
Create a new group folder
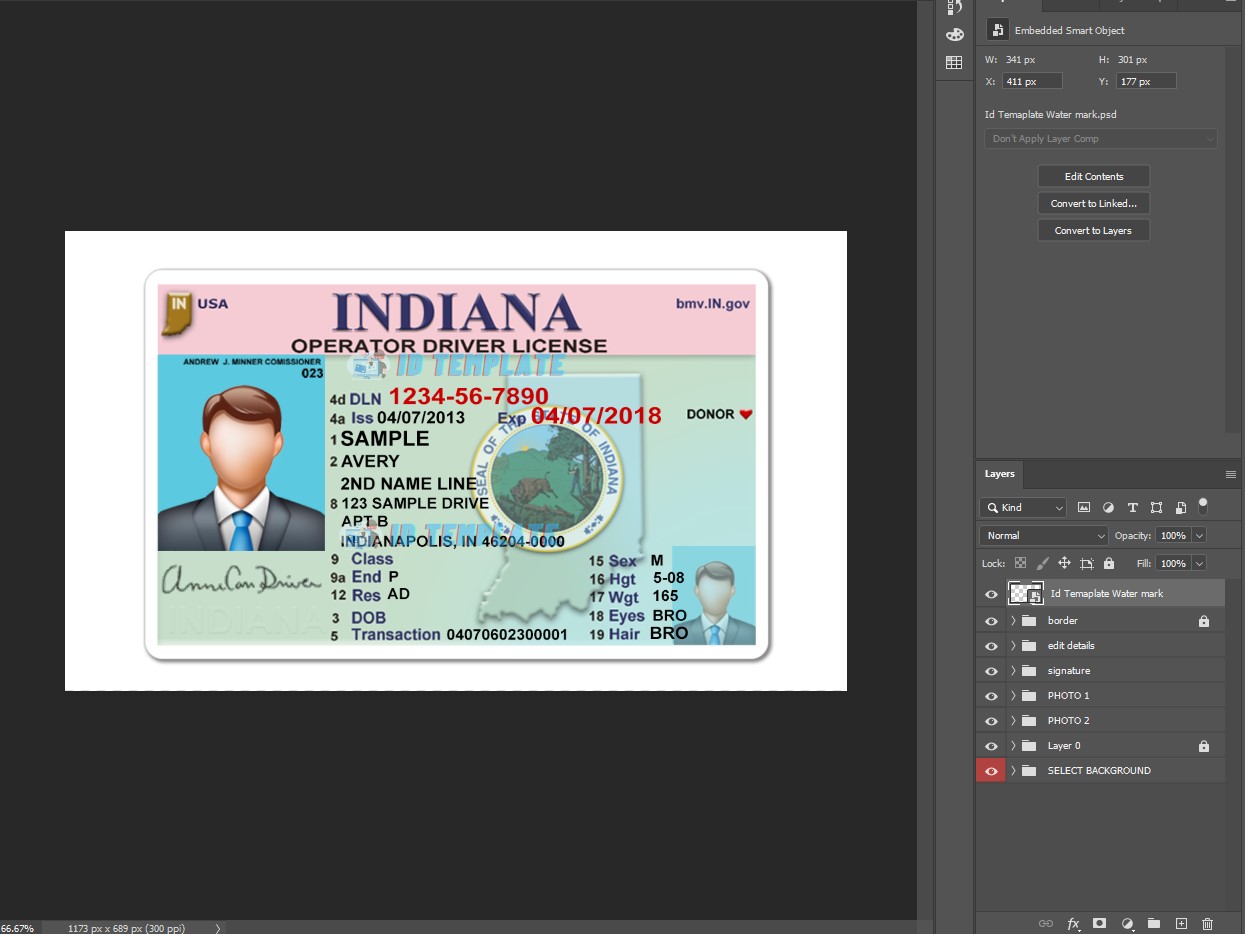[x=1153, y=924]
